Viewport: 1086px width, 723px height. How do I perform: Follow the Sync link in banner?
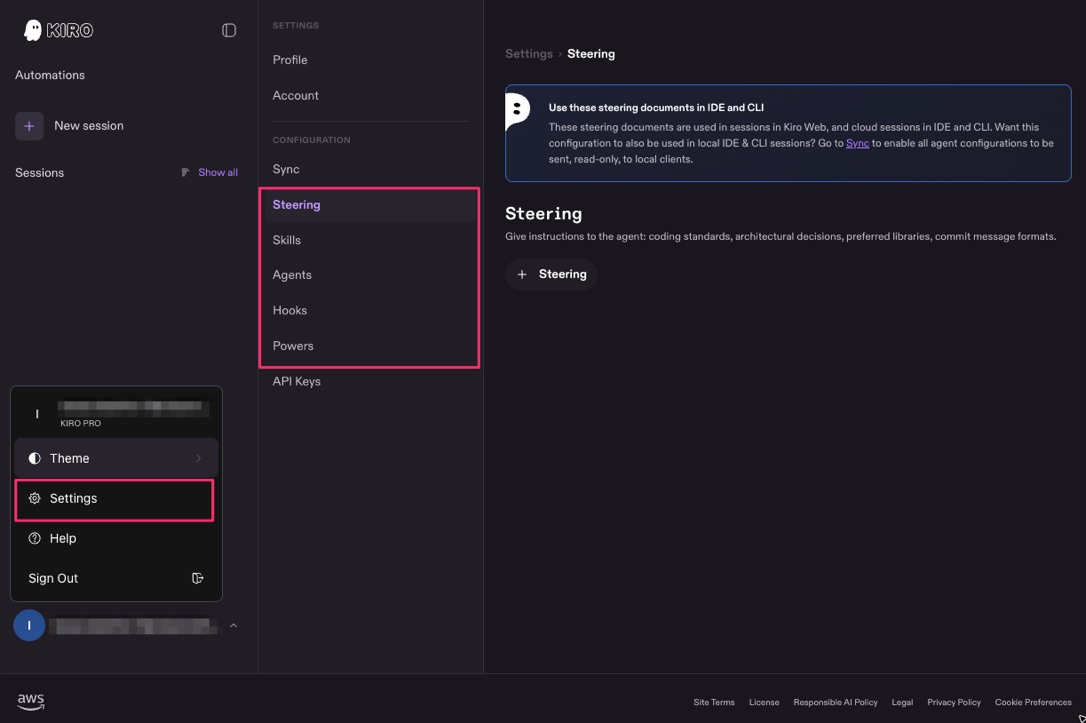click(x=857, y=143)
